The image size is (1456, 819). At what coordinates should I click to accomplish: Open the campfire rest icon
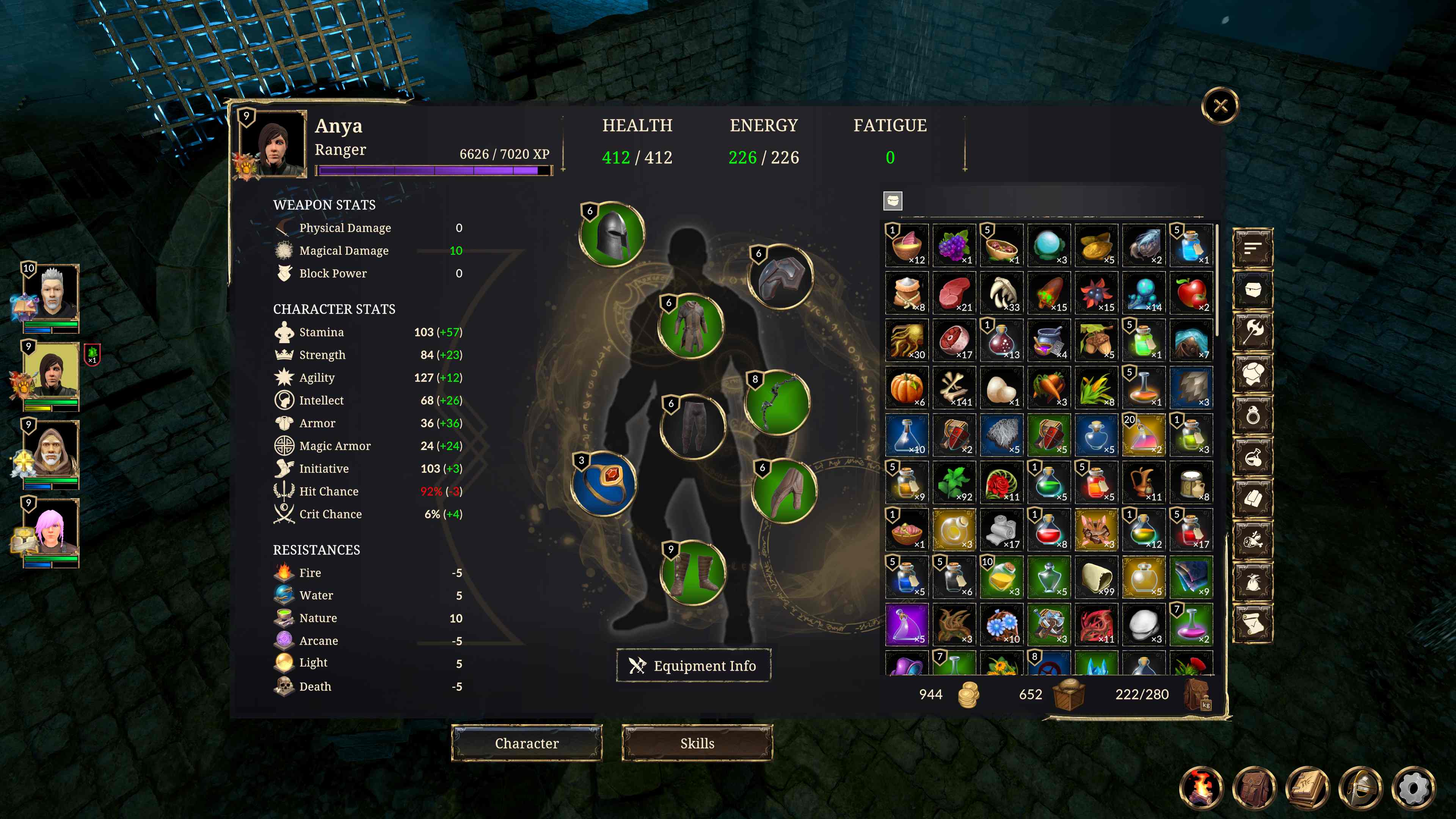click(x=1201, y=788)
